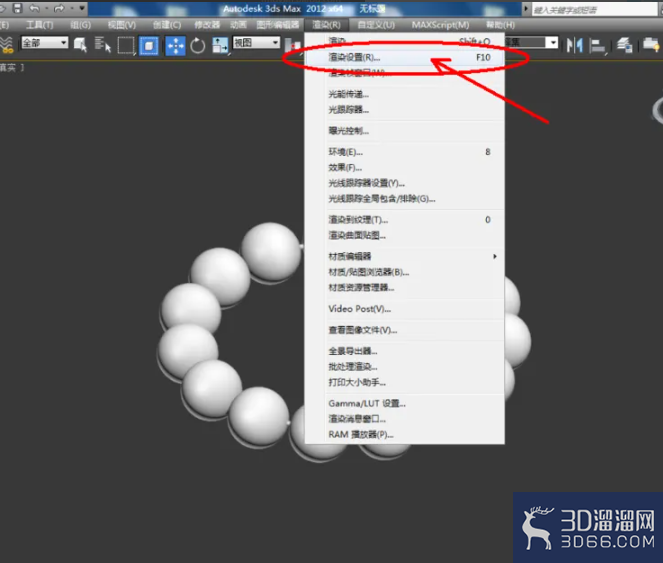Open the 组(G) menu
663x563 pixels.
[80, 25]
